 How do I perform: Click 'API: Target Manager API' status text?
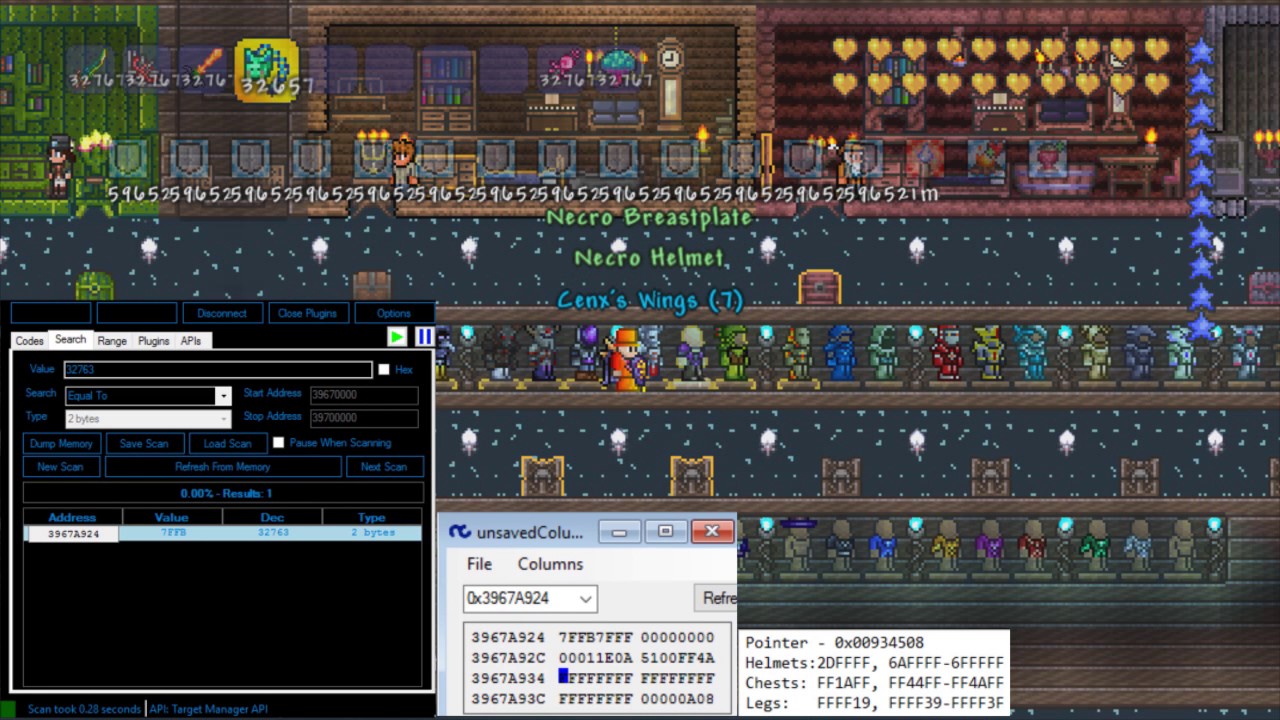(x=209, y=709)
